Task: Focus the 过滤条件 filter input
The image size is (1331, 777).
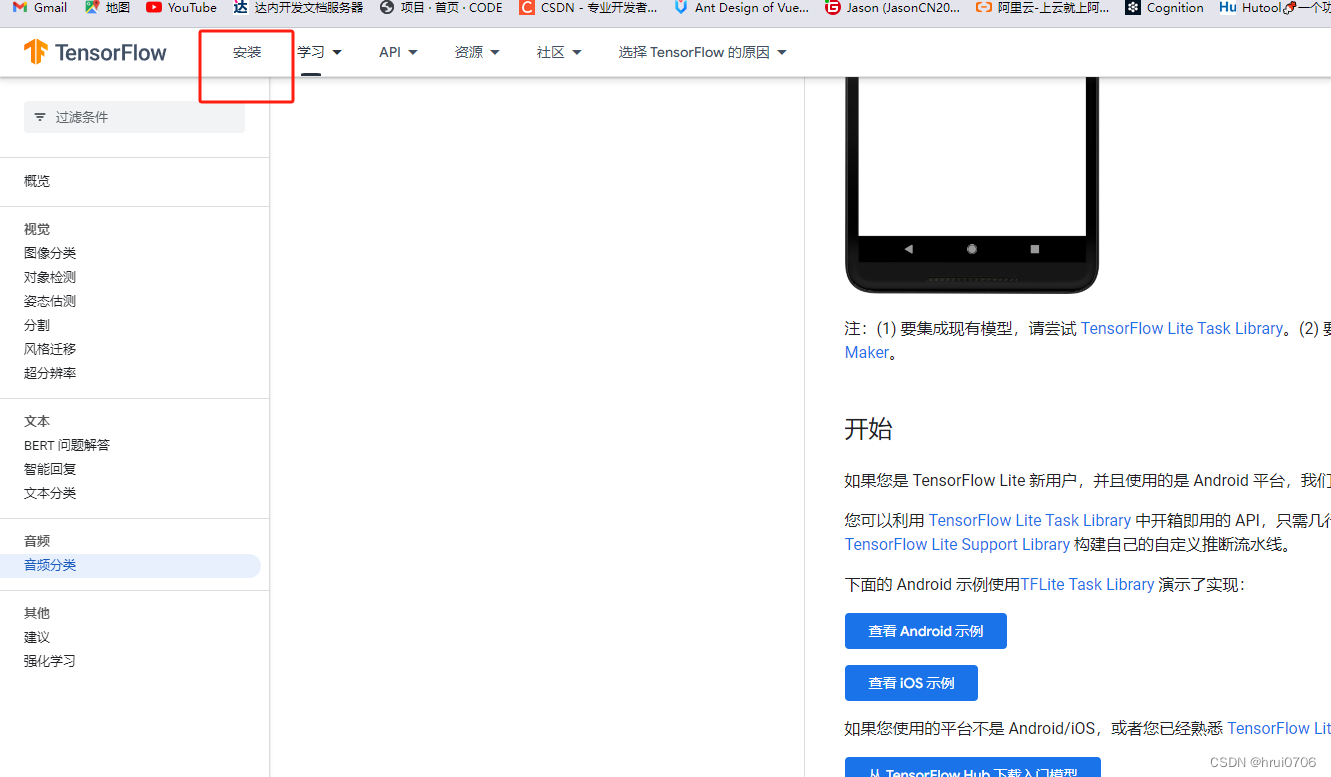Action: pyautogui.click(x=134, y=117)
